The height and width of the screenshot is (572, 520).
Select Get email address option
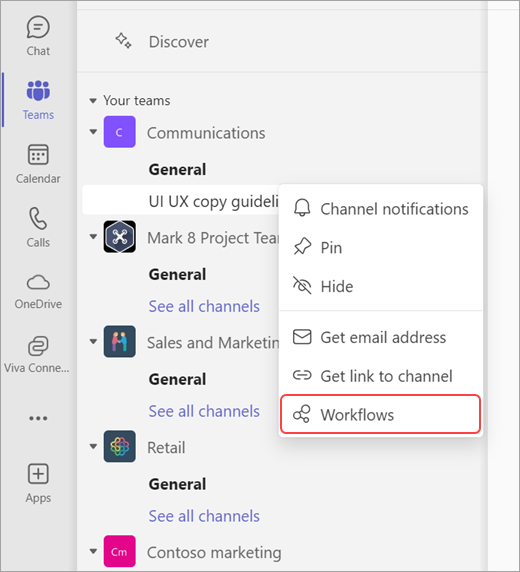(381, 337)
